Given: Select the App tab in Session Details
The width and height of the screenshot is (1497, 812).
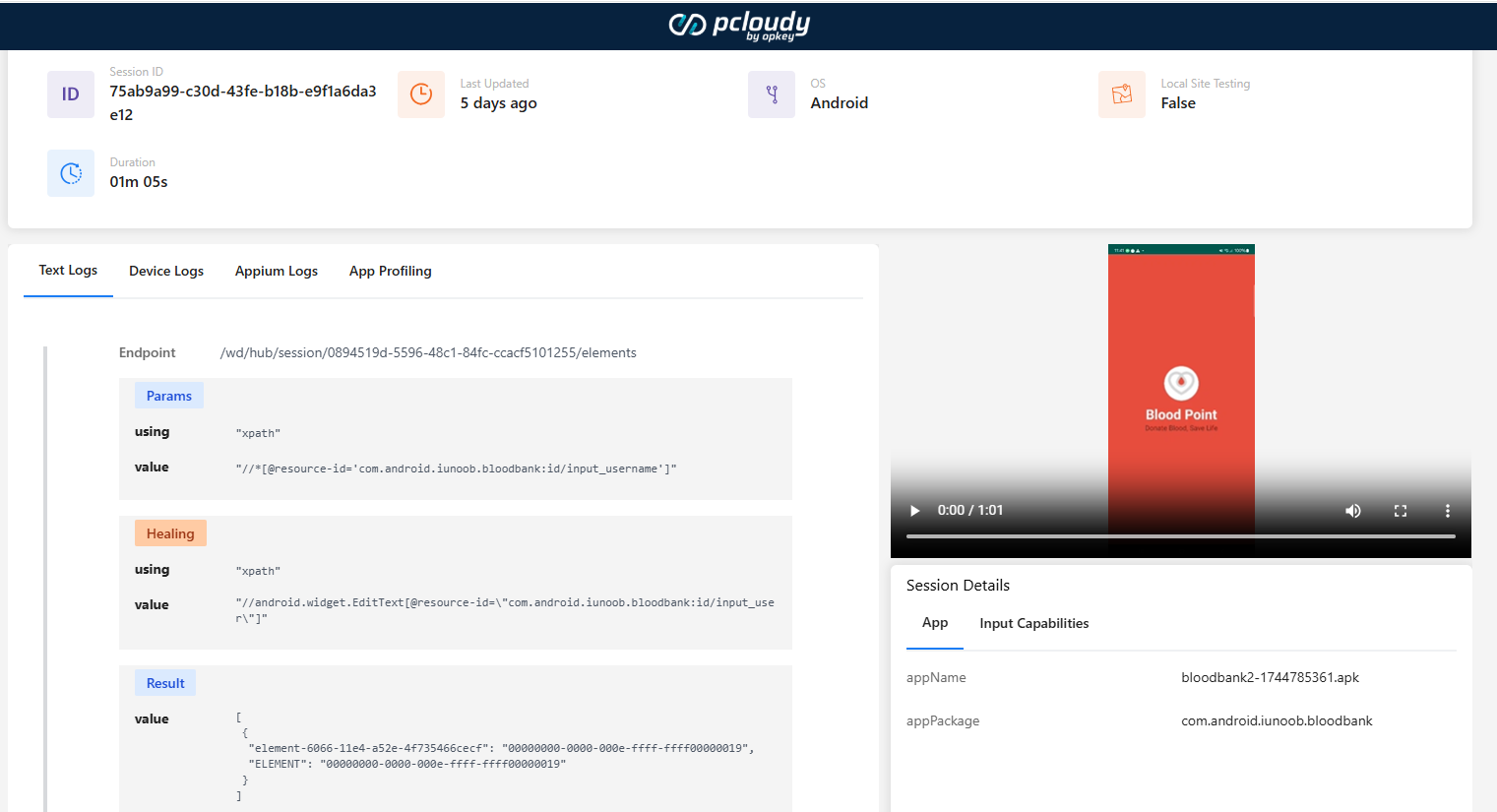Looking at the screenshot, I should pos(935,623).
